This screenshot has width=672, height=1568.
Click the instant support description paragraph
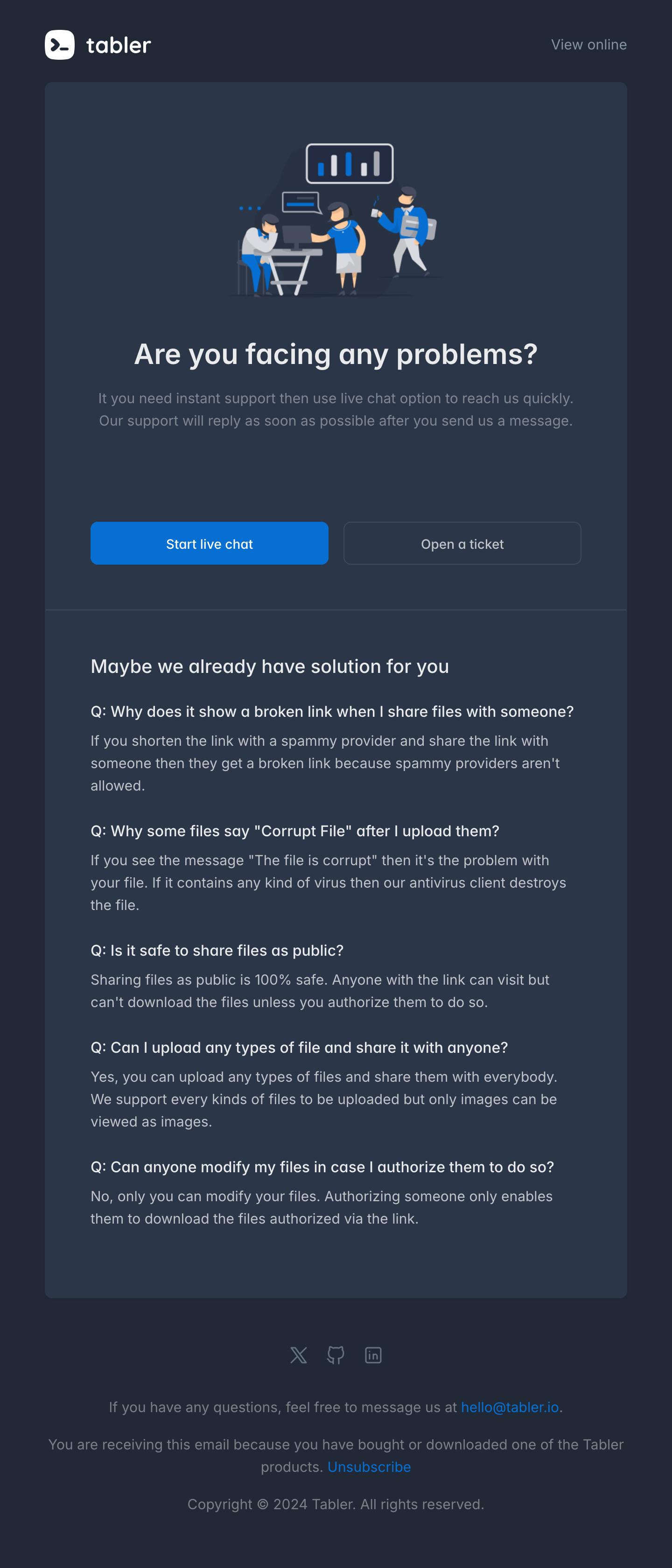336,410
